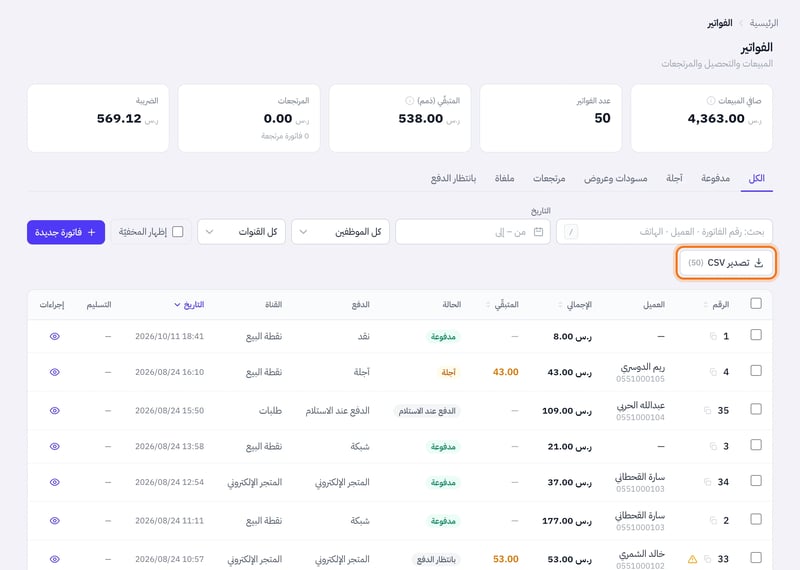Click the الفواتير breadcrumb item
This screenshot has width=800, height=570.
point(719,23)
